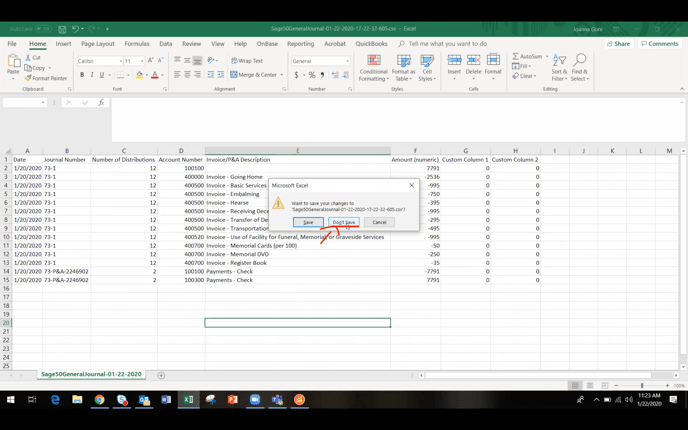Viewport: 688px width, 430px height.
Task: Click the 'Amount (numeric)' header cell
Action: click(x=415, y=160)
